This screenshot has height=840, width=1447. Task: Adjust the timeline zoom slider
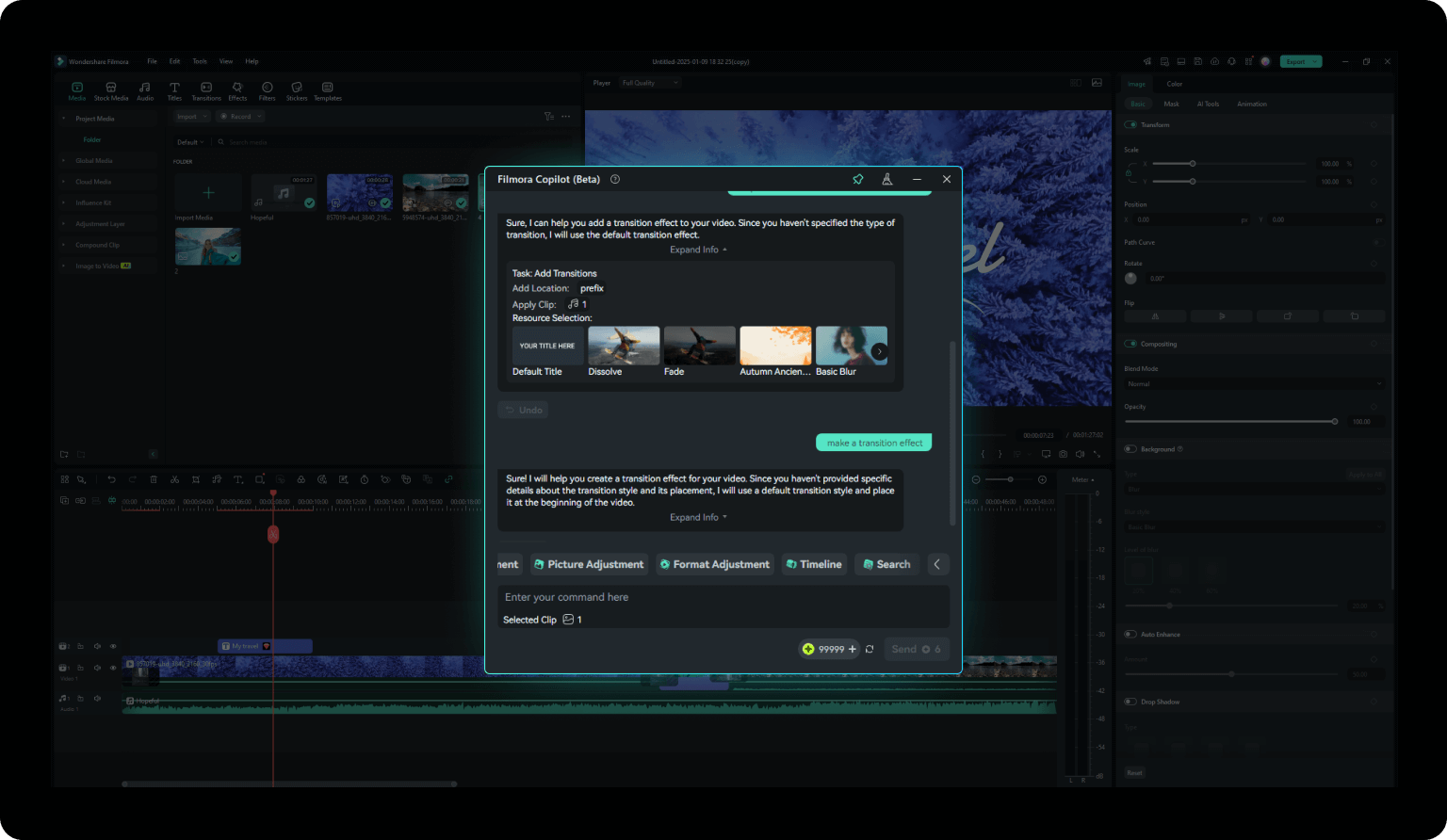pos(1010,479)
